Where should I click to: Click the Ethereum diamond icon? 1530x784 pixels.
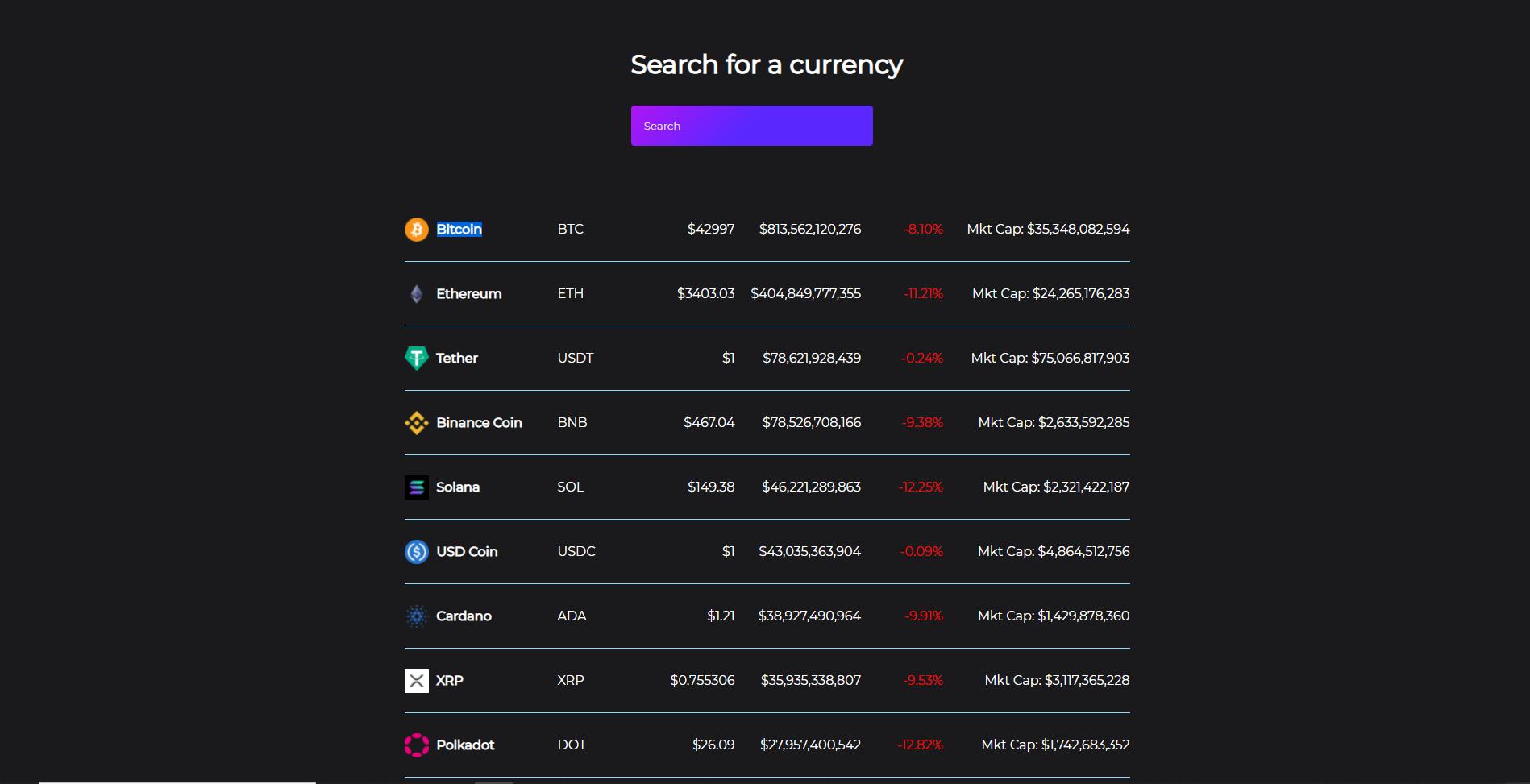(x=416, y=294)
